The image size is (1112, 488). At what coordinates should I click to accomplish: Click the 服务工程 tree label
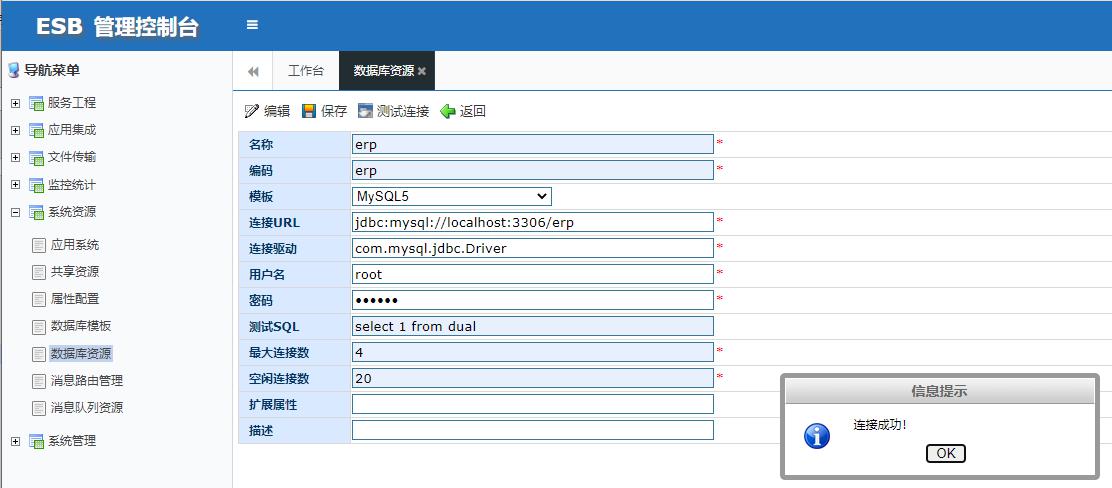click(x=72, y=104)
